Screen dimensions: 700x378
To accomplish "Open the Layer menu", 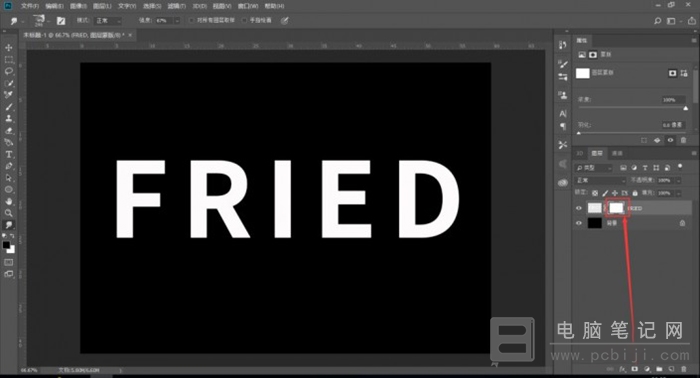I will click(x=102, y=6).
